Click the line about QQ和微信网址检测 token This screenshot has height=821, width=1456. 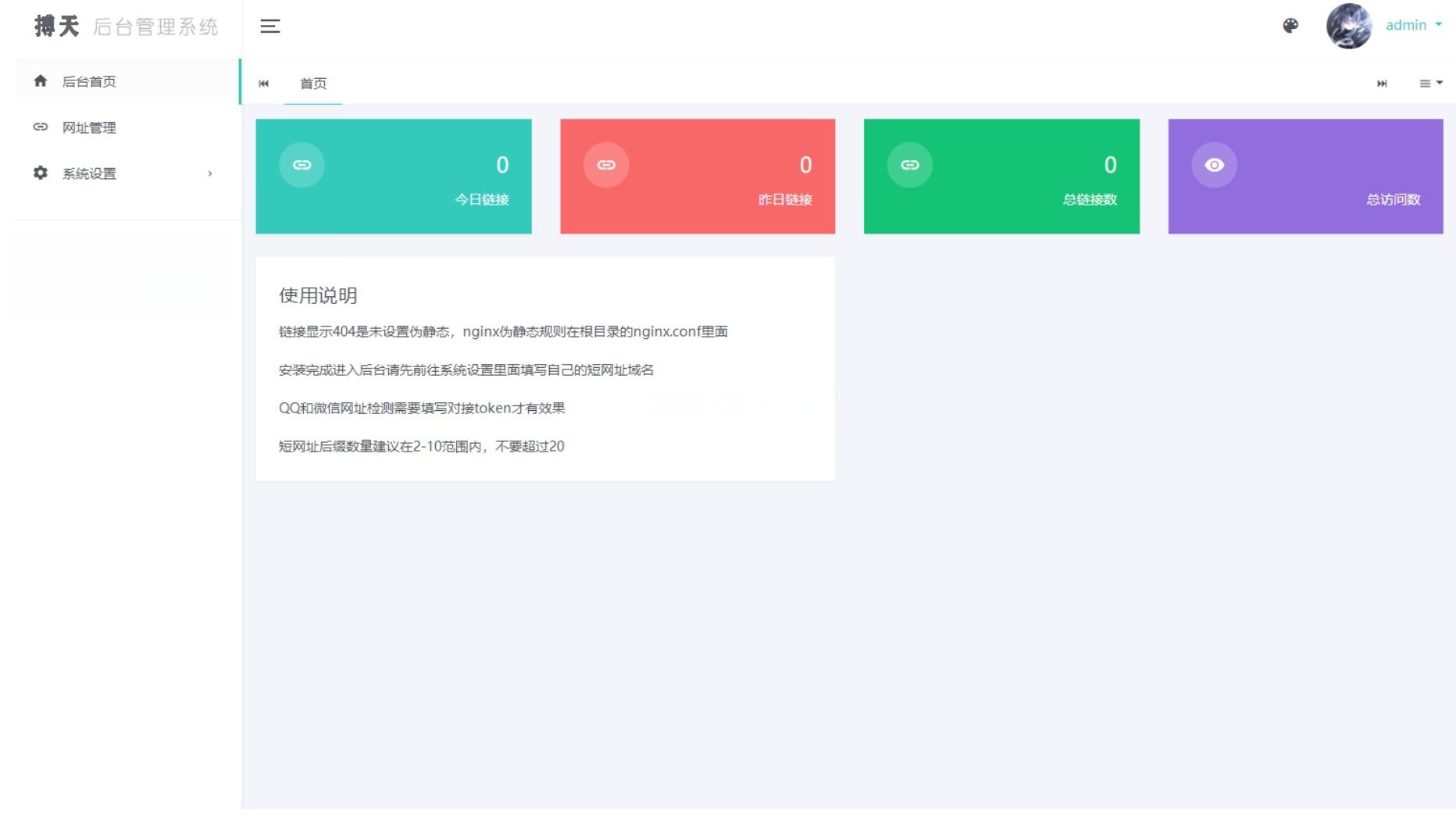(x=422, y=409)
